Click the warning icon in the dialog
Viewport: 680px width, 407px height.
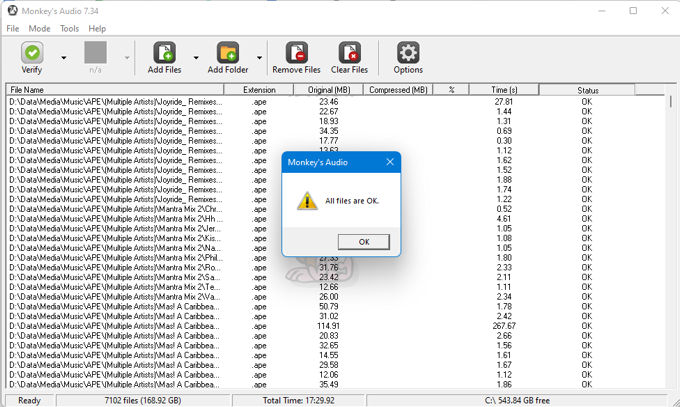click(308, 201)
